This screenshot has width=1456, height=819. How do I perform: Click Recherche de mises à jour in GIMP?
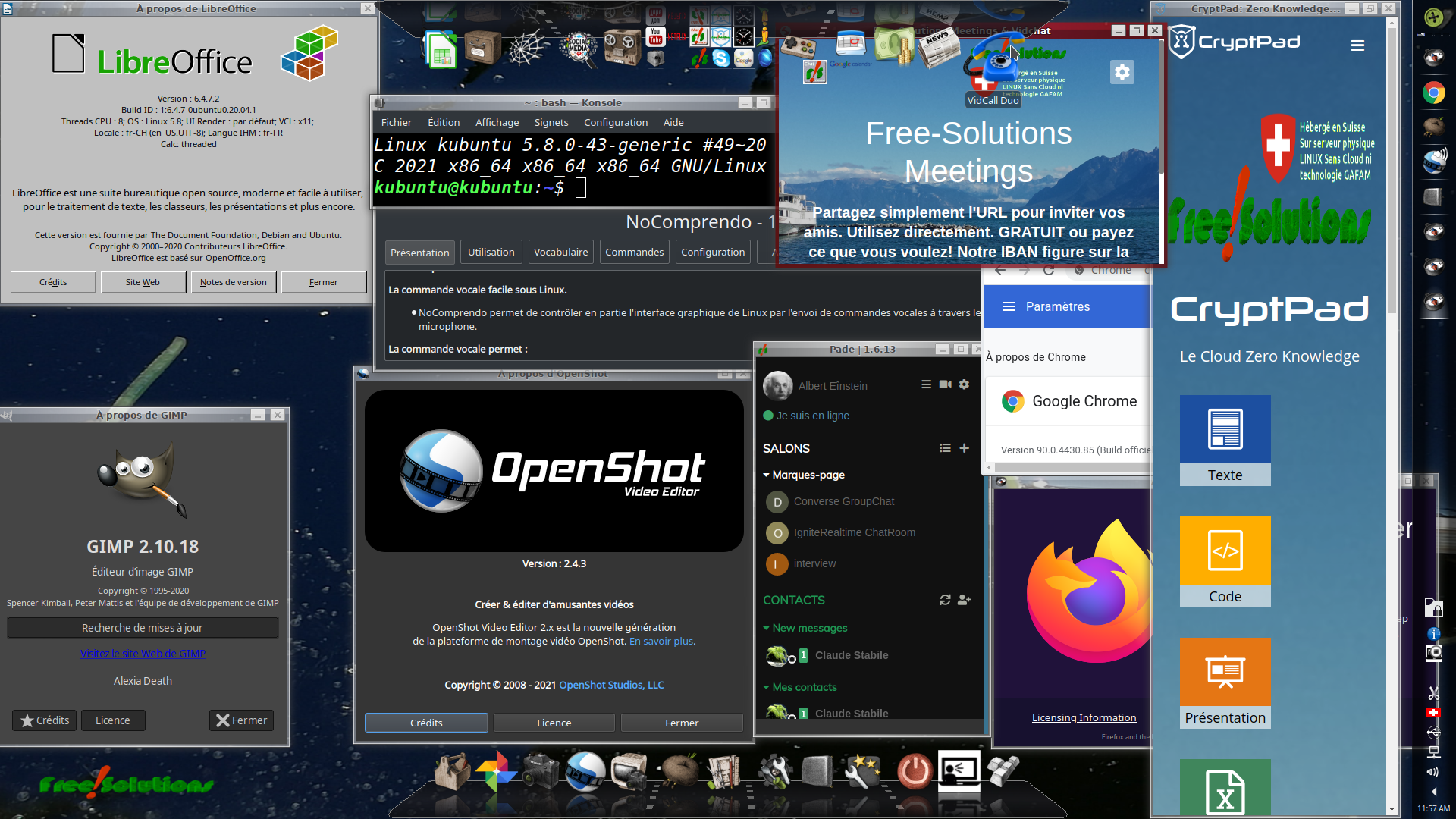click(x=143, y=628)
